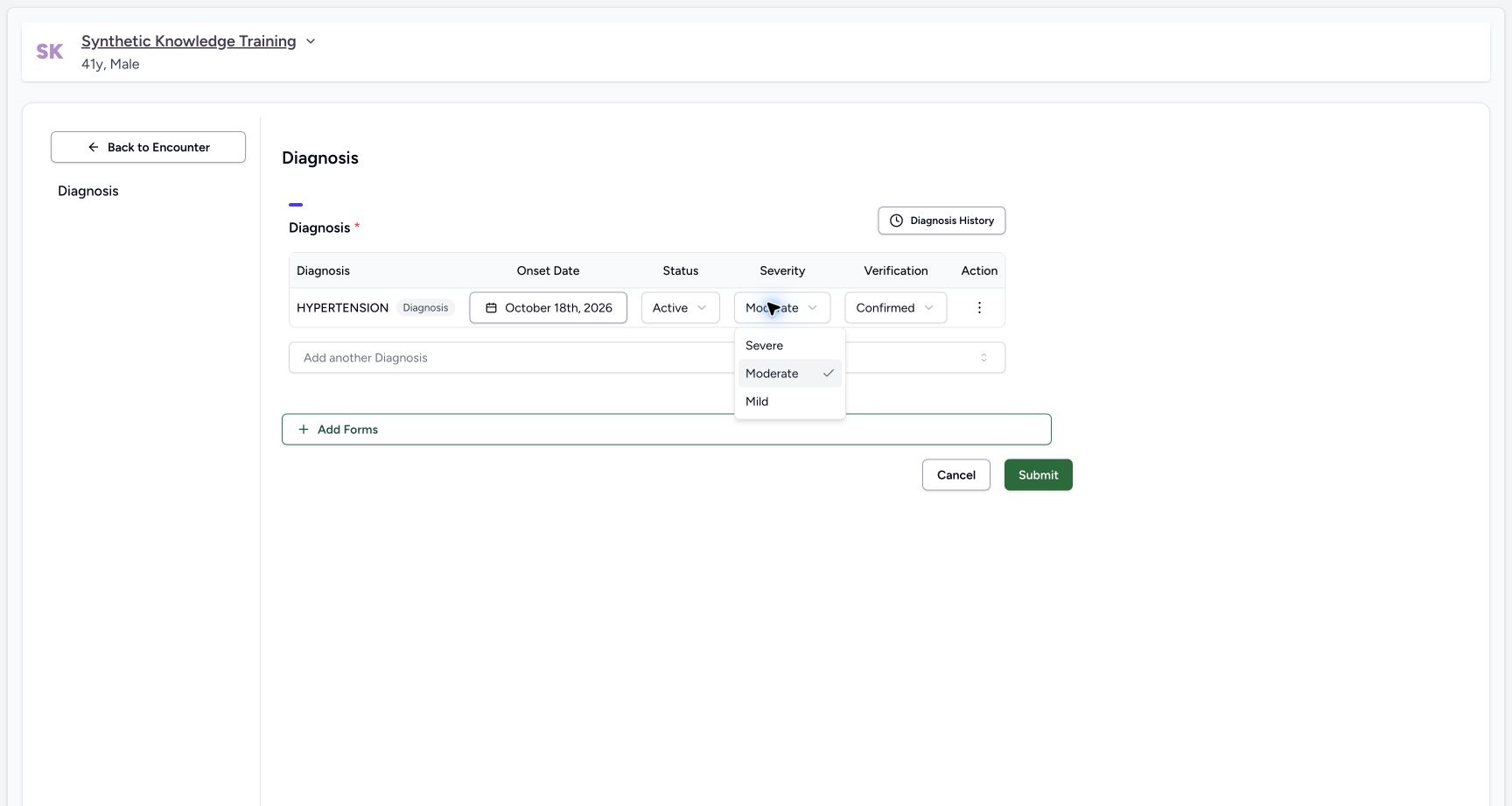Open Diagnosis History
The width and height of the screenshot is (1512, 806).
941,221
